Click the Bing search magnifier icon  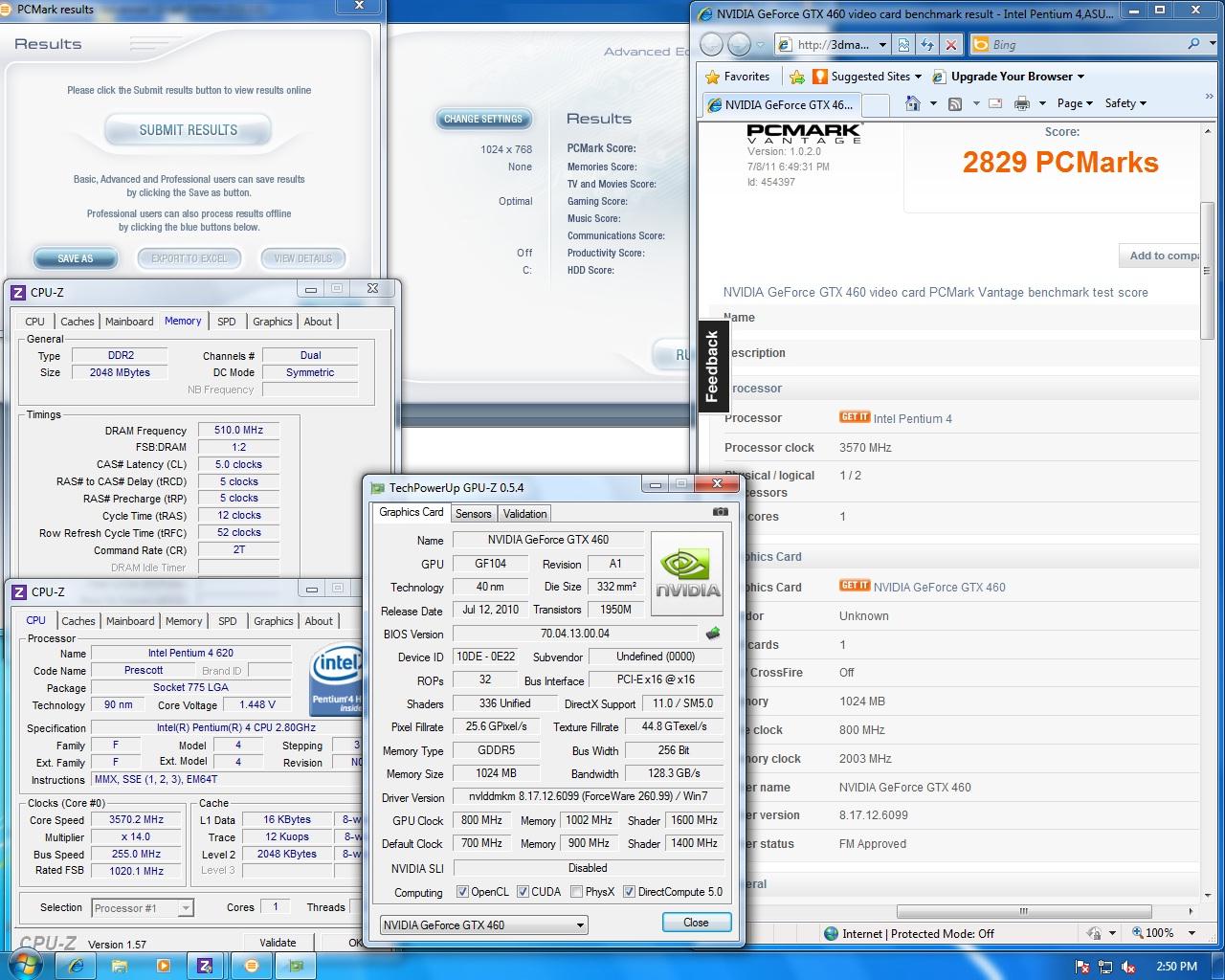[1193, 44]
